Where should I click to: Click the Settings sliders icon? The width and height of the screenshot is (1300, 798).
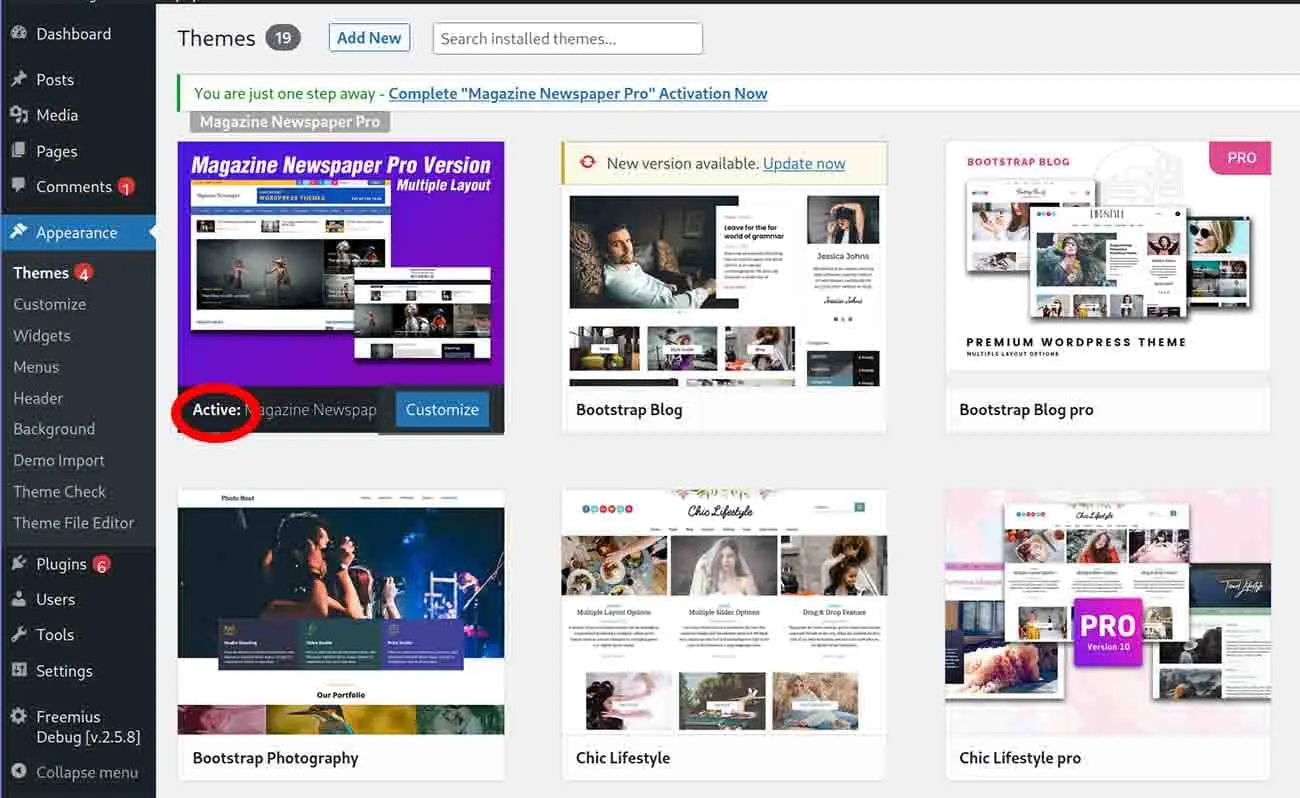coord(18,670)
